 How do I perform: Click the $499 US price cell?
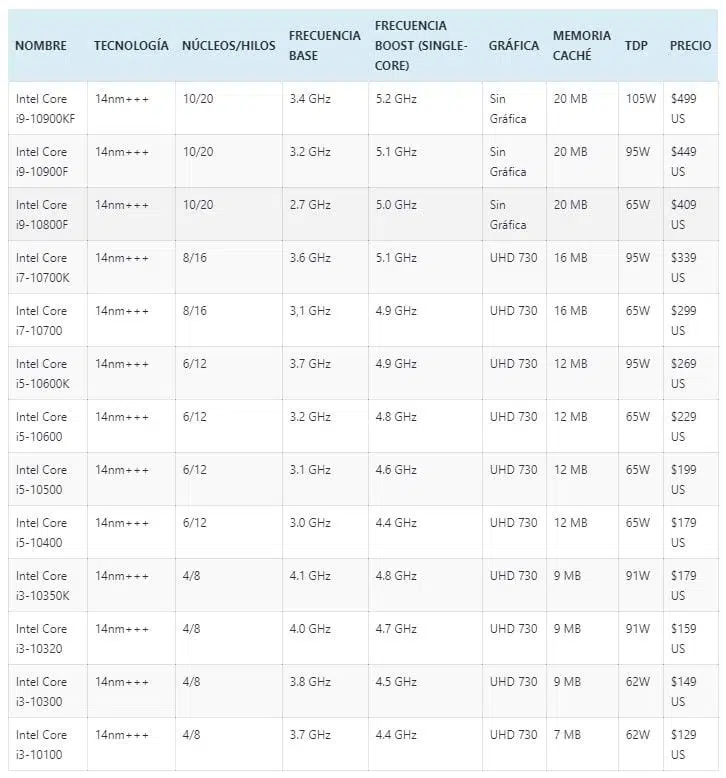pos(691,108)
